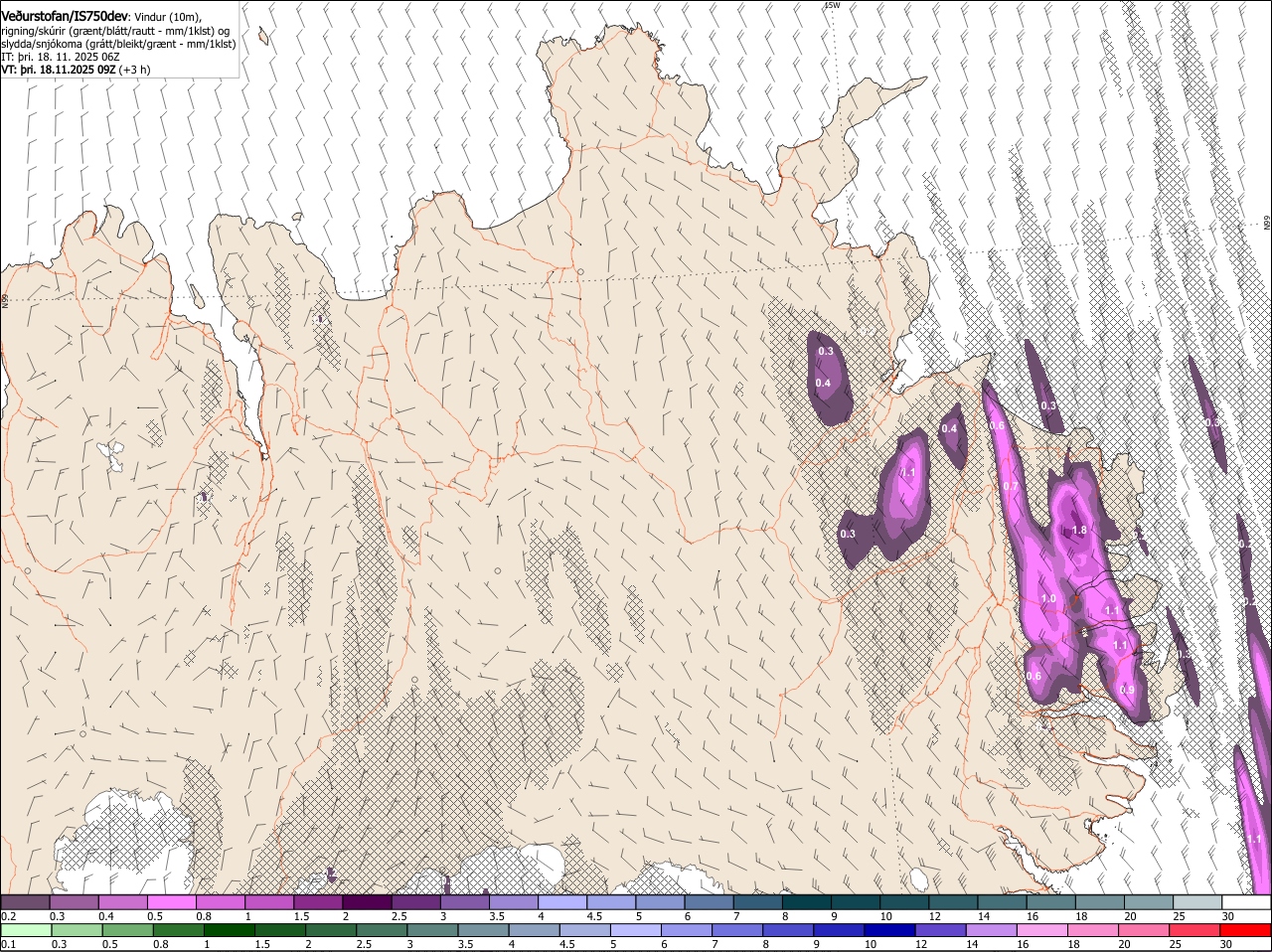Select the light lavender upper-legend swatch labeled 4
1272x952 pixels.
562,902
